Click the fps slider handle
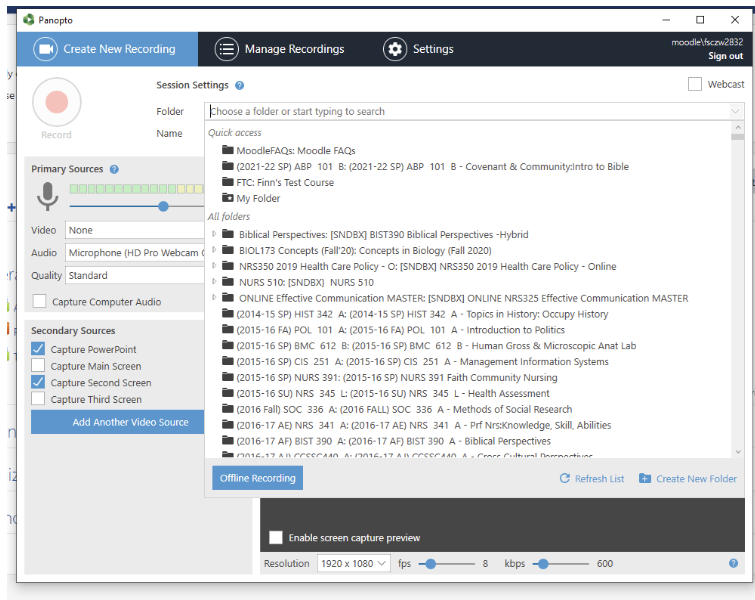The width and height of the screenshot is (755, 600). tap(430, 564)
